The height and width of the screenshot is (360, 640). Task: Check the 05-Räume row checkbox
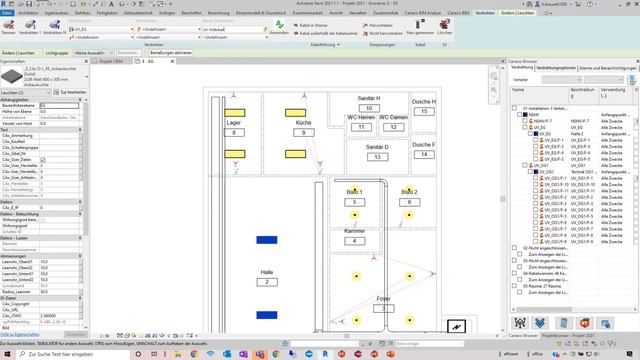pyautogui.click(x=514, y=286)
